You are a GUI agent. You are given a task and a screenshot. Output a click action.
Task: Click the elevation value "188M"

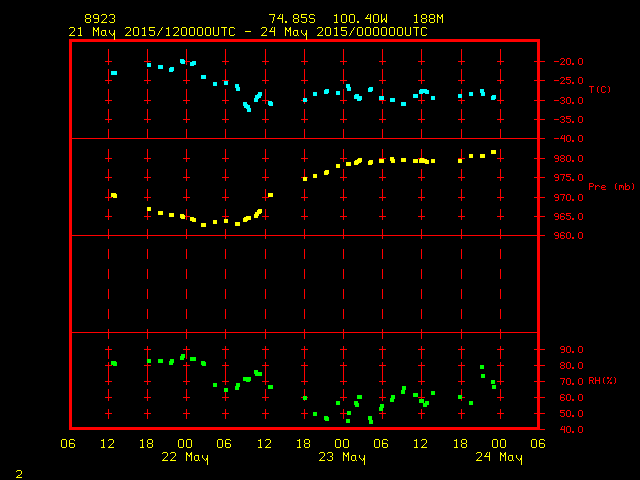428,19
